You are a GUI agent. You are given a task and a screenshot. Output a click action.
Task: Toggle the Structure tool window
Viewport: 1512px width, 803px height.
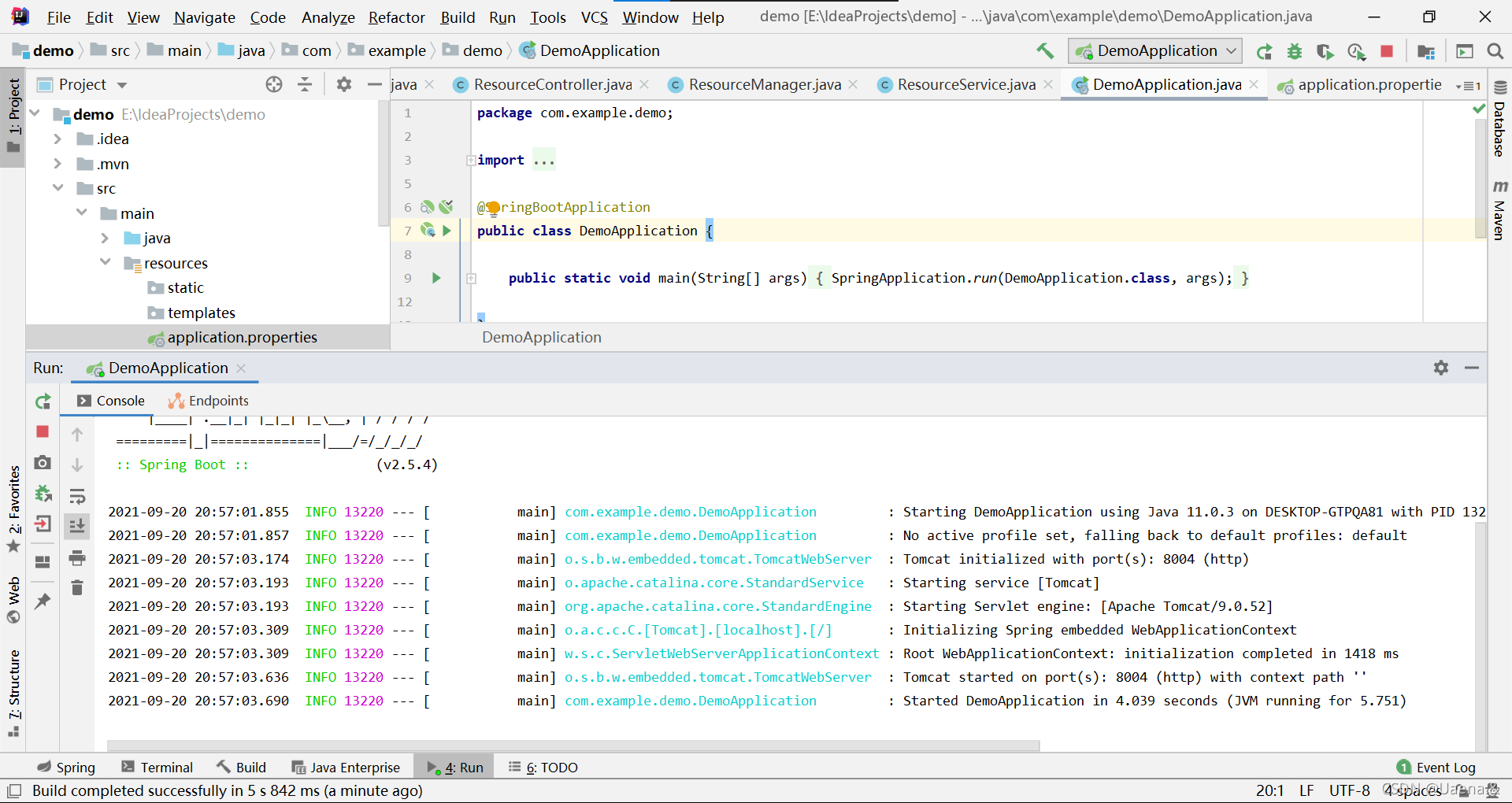[x=13, y=693]
